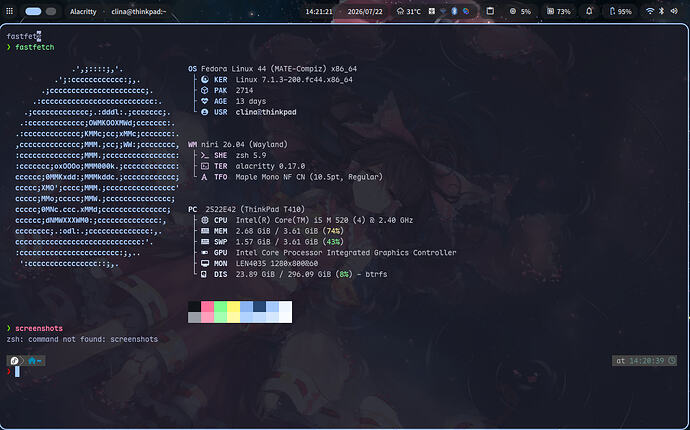Click the colorful round tray app icon
Image resolution: width=690 pixels, height=430 pixels.
466,11
